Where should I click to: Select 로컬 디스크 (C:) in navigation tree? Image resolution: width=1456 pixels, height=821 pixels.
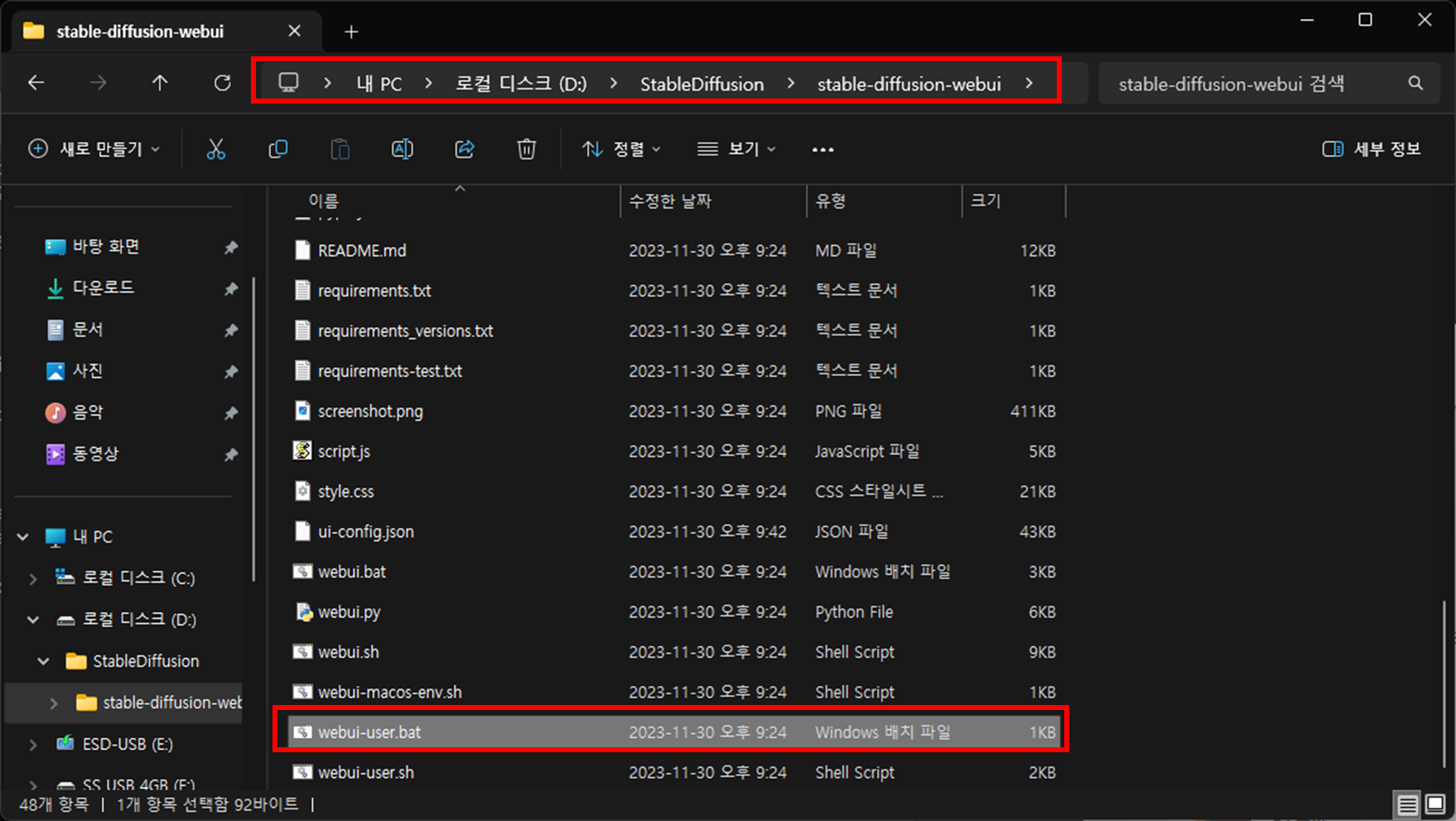126,578
